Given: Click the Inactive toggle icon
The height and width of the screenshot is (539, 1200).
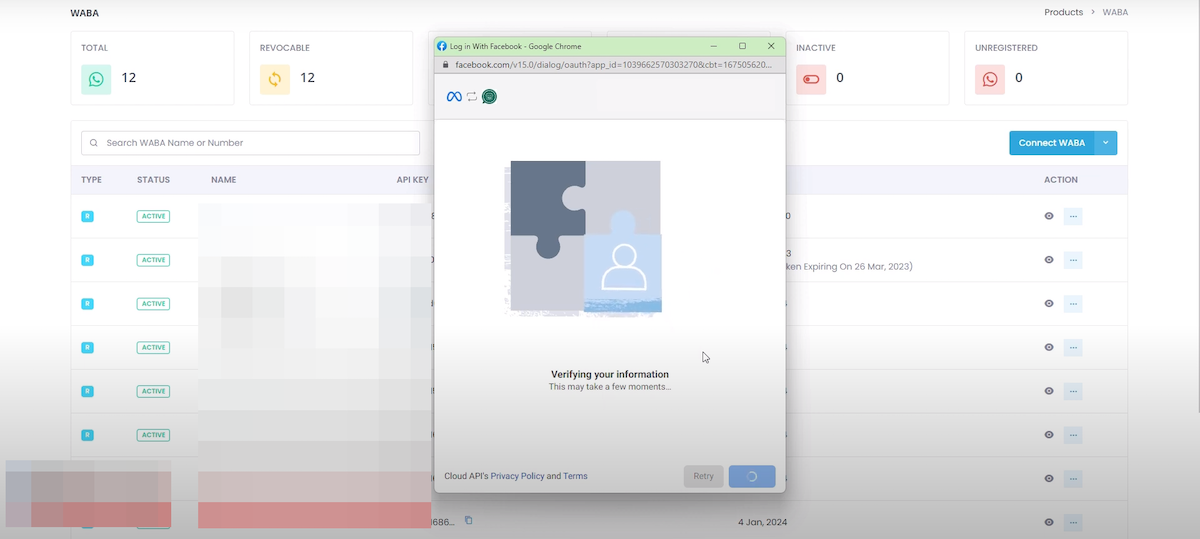Looking at the screenshot, I should [811, 78].
